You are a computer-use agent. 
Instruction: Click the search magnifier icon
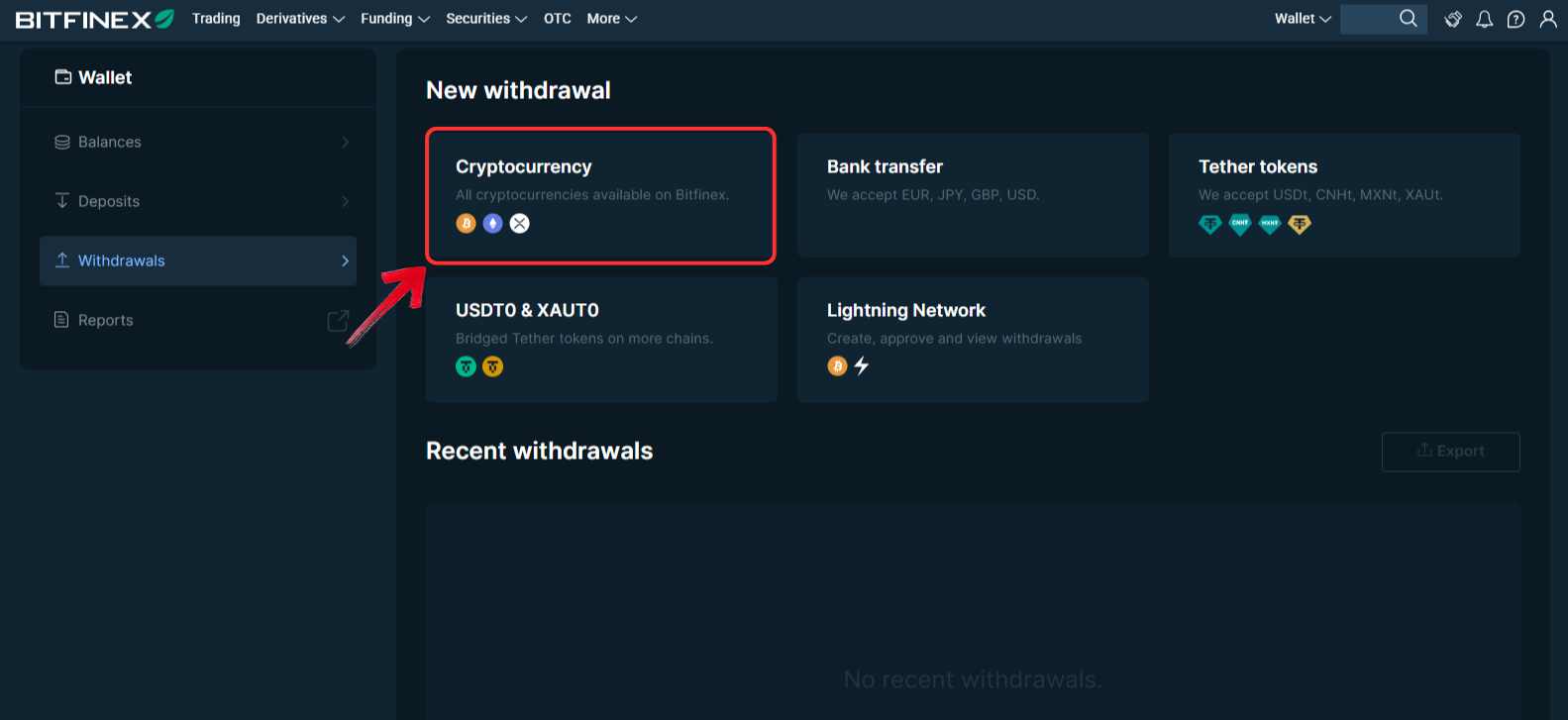click(1408, 19)
